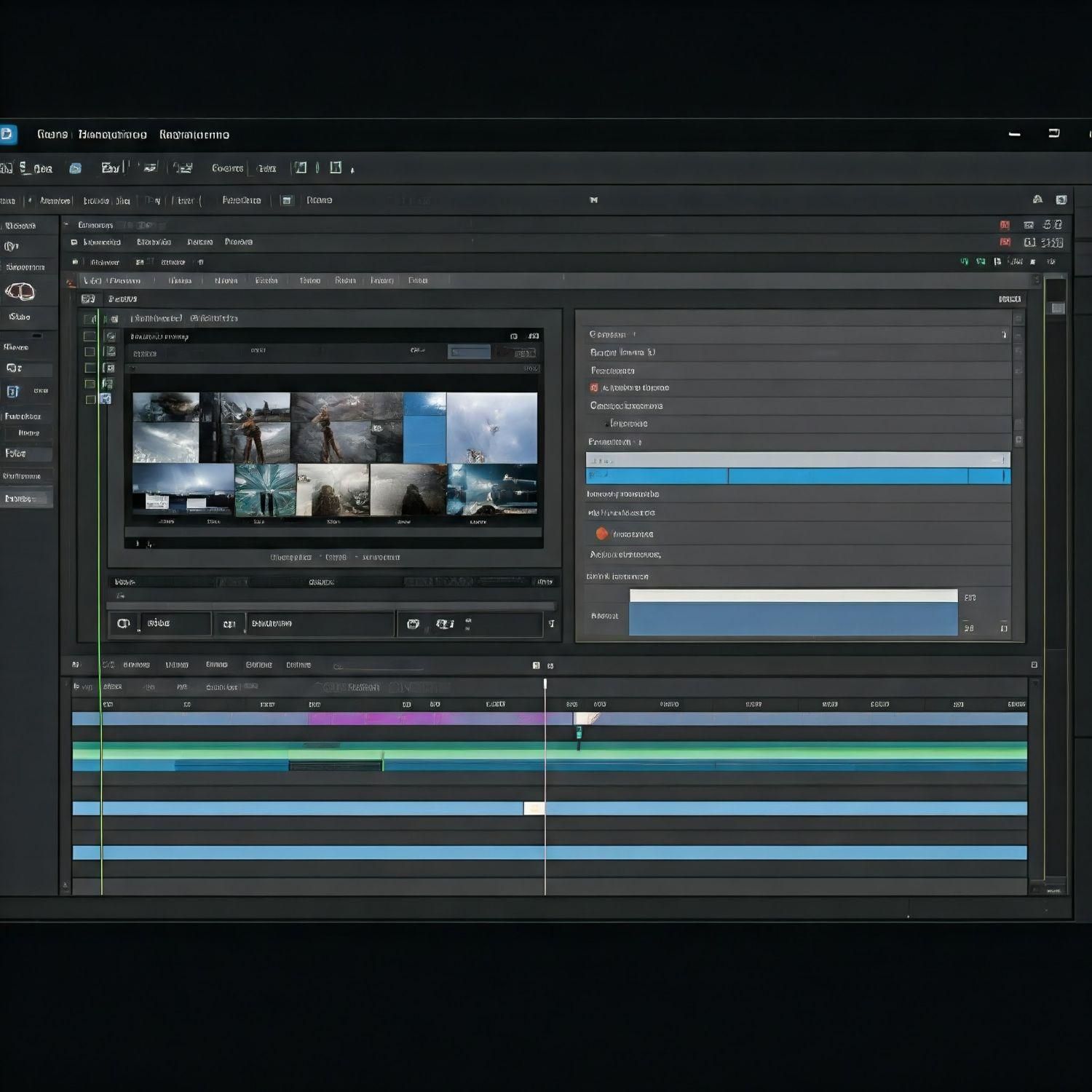Select the highlighted blue row in properties panel
Screen dimensions: 1092x1092
[x=798, y=476]
